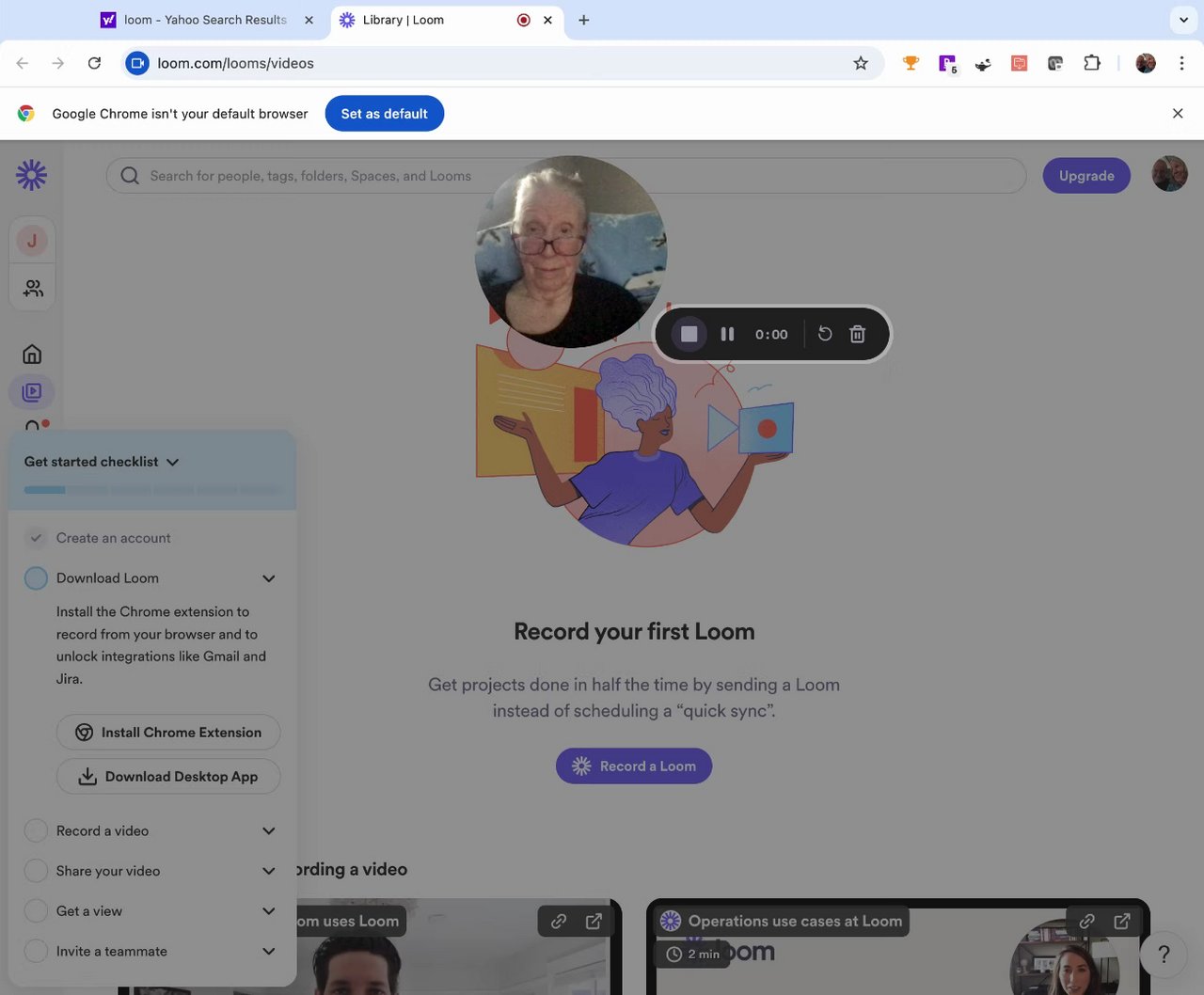Click the trophy extension icon
Image resolution: width=1204 pixels, height=995 pixels.
[911, 63]
